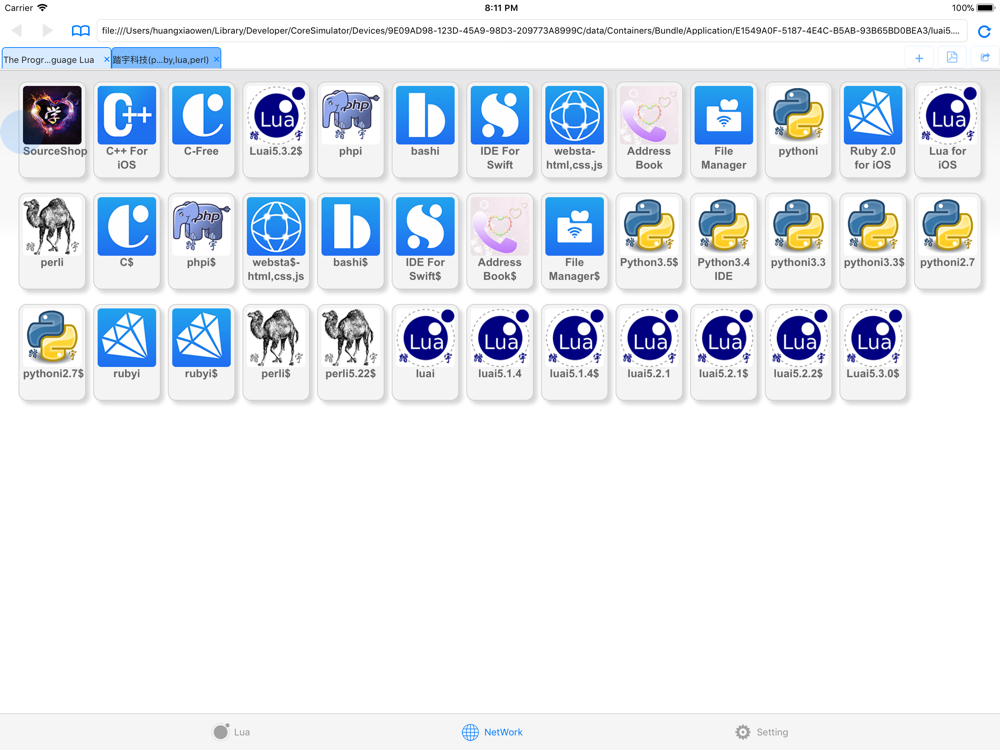Open the perli5.22$ app

point(351,353)
